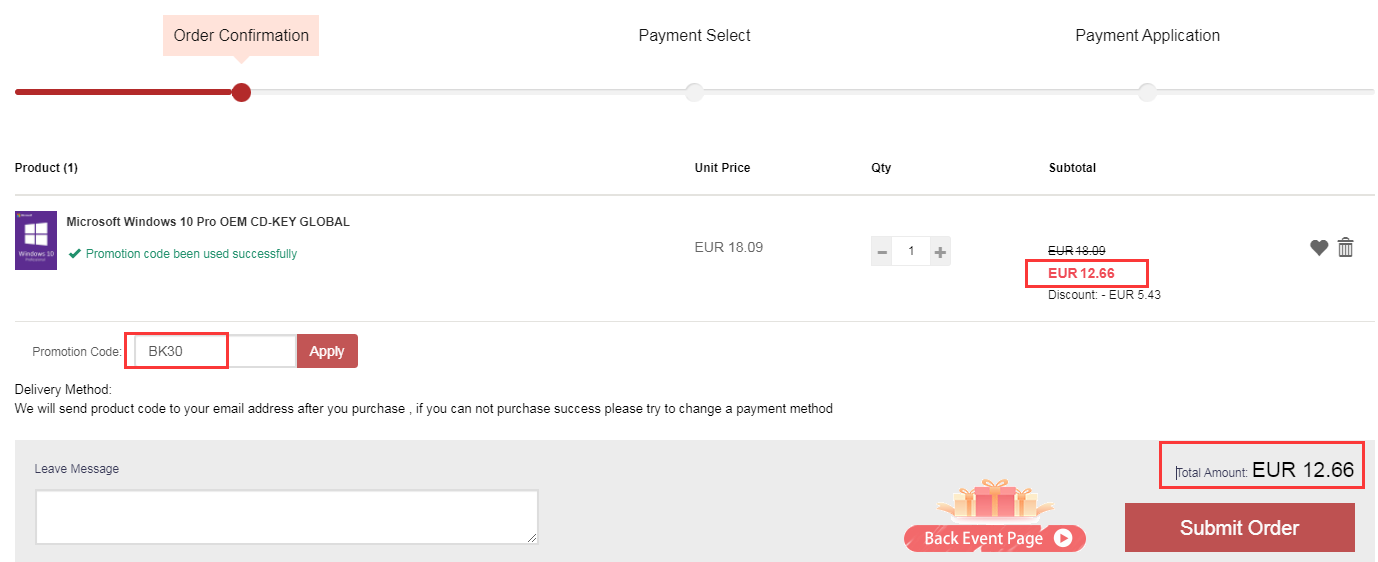Increase quantity with the plus button
Image resolution: width=1378 pixels, height=562 pixels.
point(940,252)
